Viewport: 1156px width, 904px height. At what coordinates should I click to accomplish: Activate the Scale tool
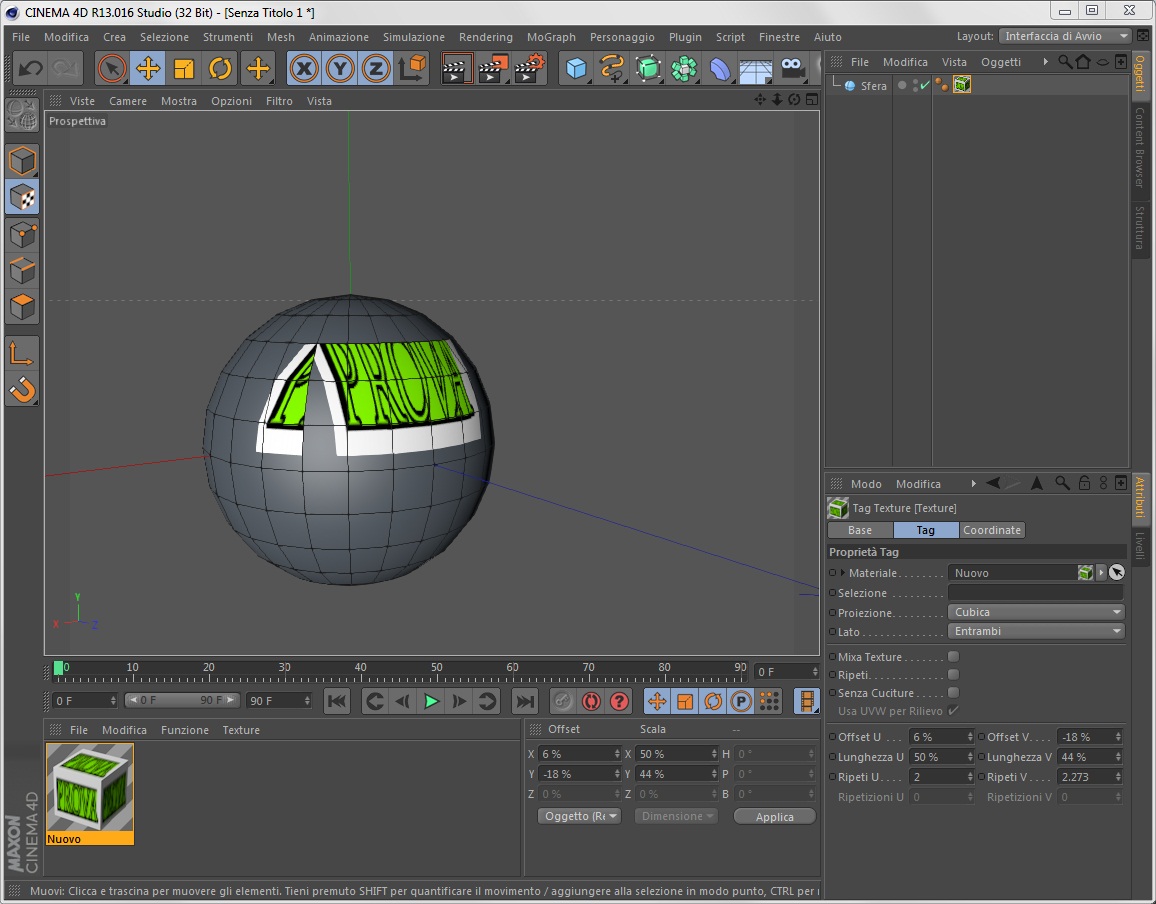pyautogui.click(x=184, y=68)
